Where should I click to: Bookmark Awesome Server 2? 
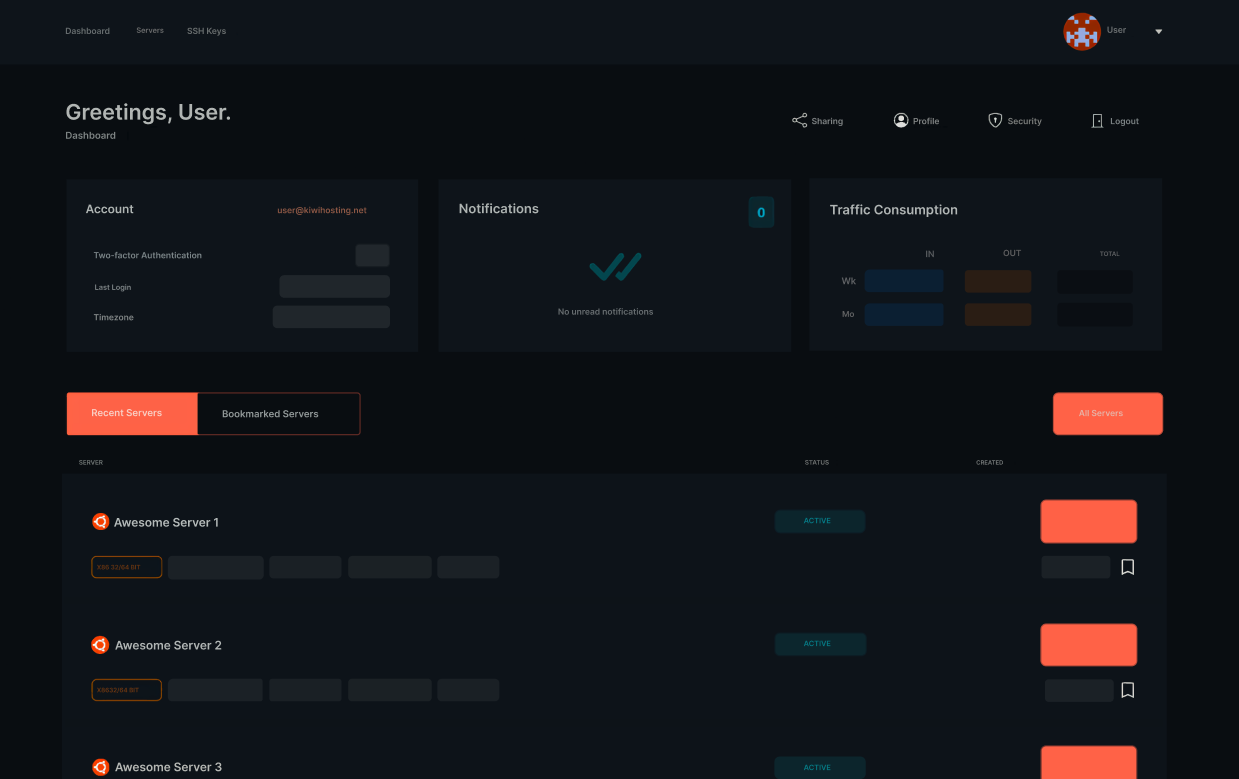(1128, 690)
